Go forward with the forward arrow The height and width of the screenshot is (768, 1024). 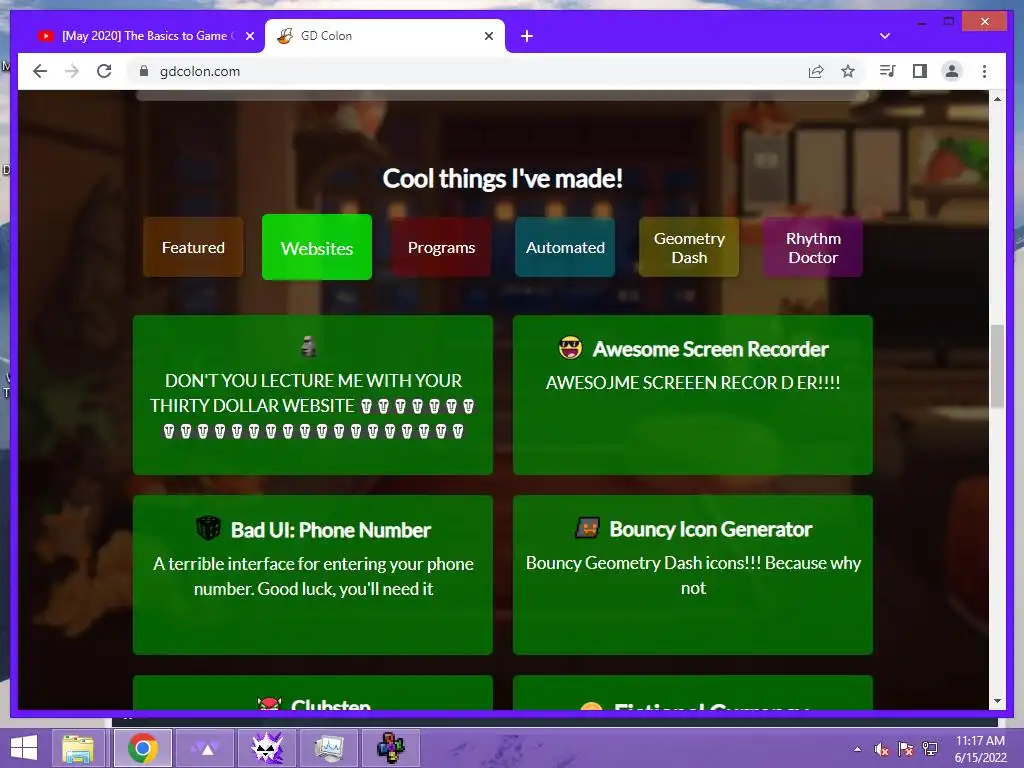(x=72, y=71)
